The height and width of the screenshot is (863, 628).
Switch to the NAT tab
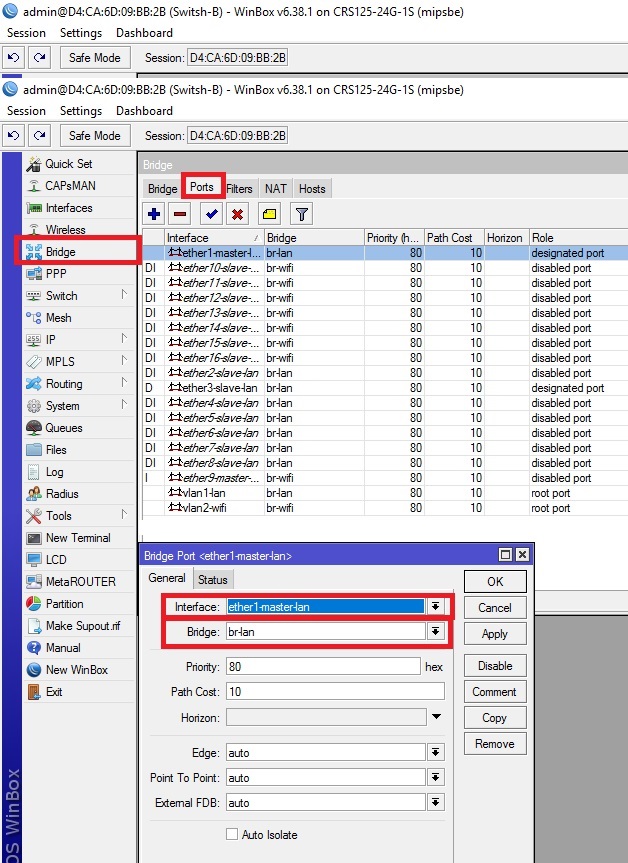point(275,189)
